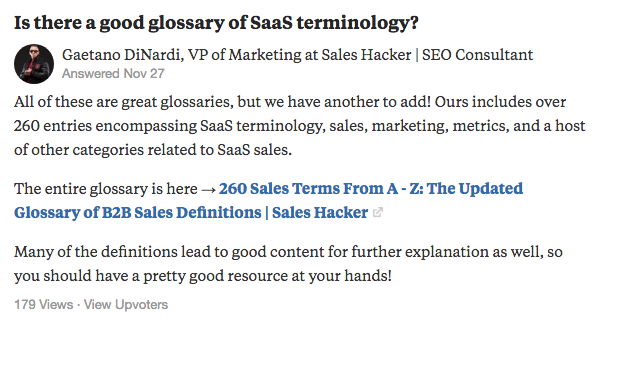623x379 pixels.
Task: Click Sales Hacker in the author credential
Action: pos(366,54)
